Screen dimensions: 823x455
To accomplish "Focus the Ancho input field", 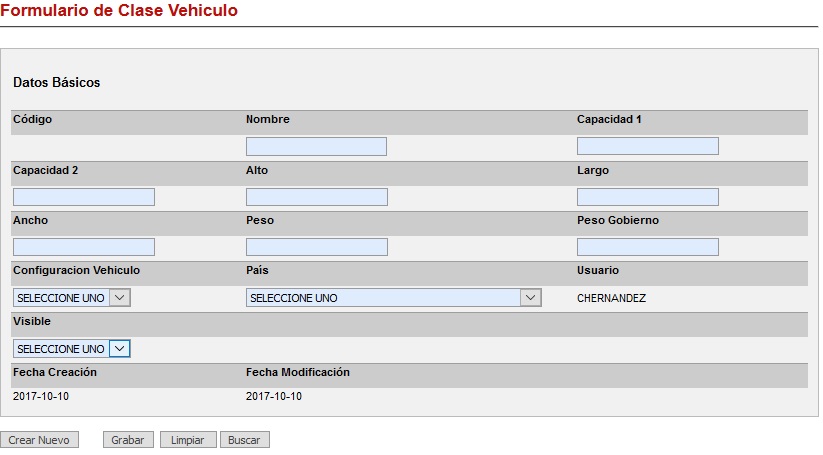I will coord(84,247).
